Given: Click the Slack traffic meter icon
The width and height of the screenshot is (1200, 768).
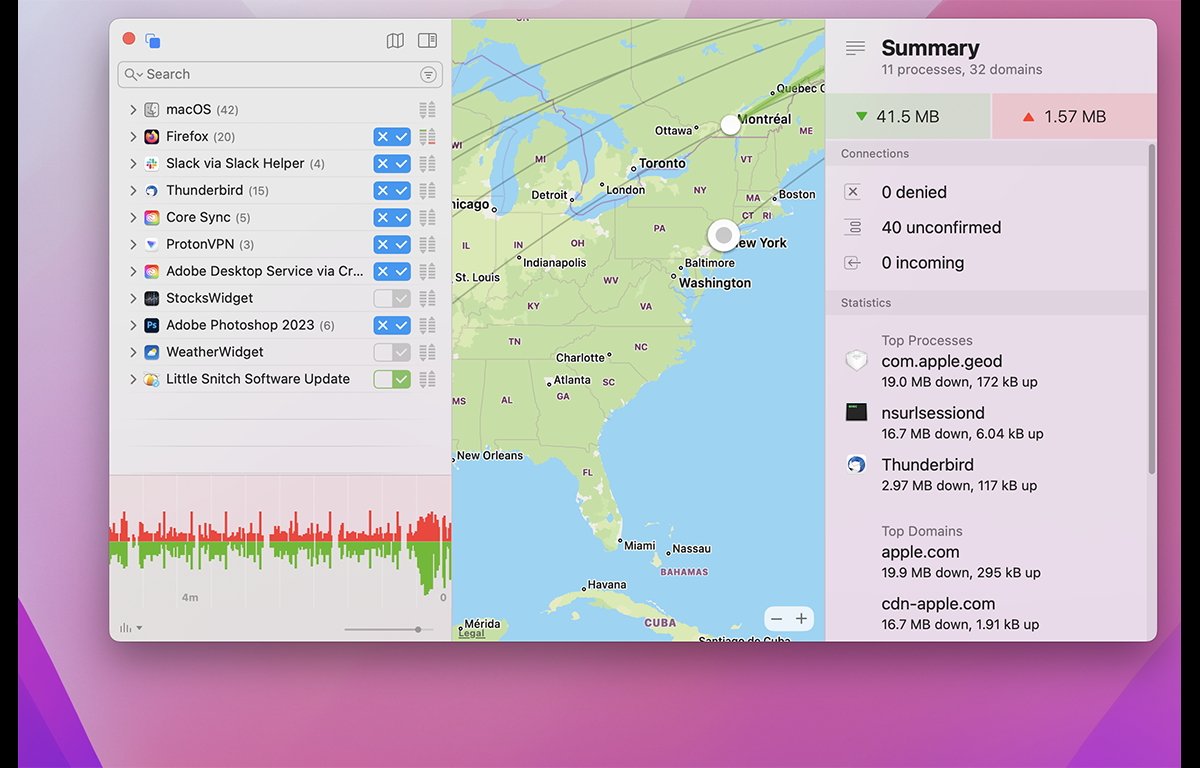Looking at the screenshot, I should 427,164.
